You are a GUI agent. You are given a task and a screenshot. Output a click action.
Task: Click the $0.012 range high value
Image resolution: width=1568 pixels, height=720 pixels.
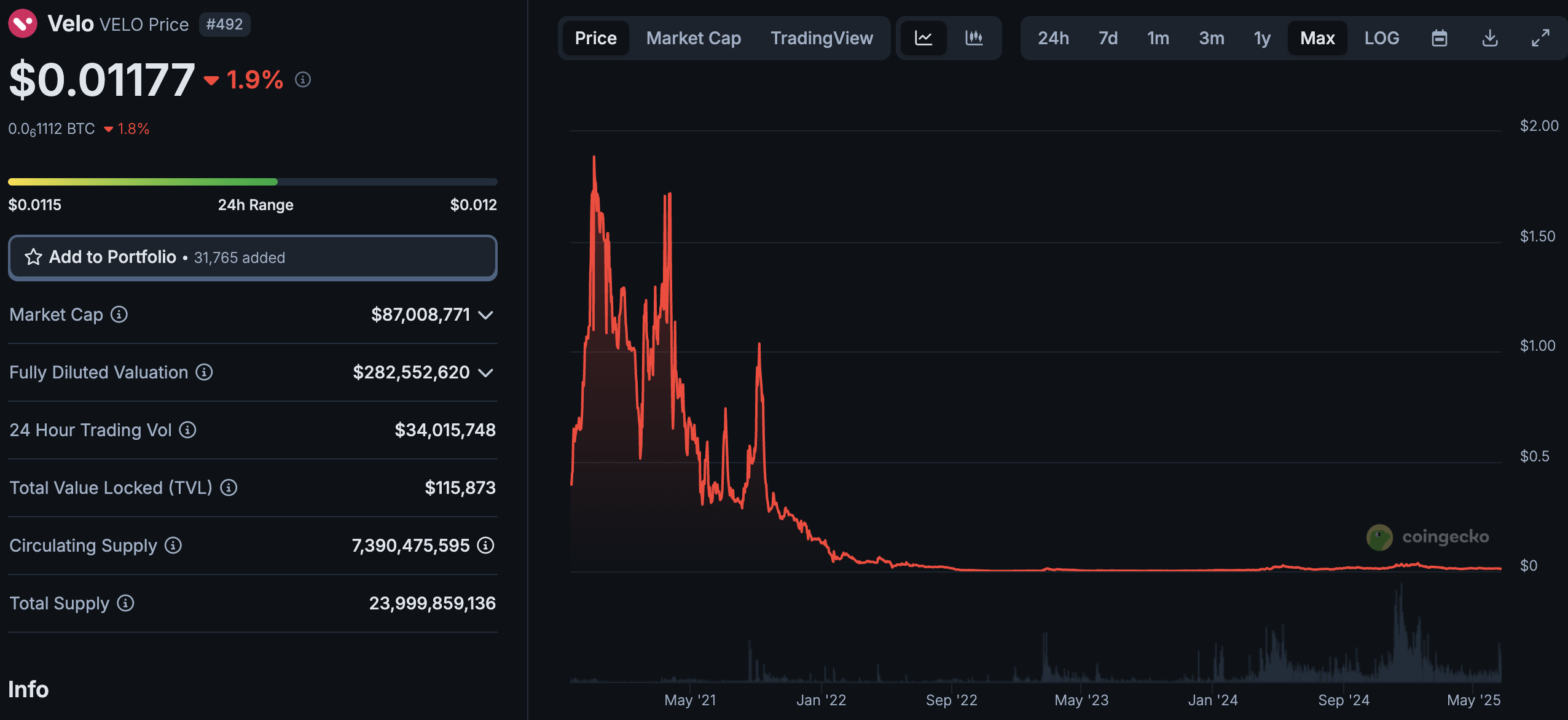[473, 205]
